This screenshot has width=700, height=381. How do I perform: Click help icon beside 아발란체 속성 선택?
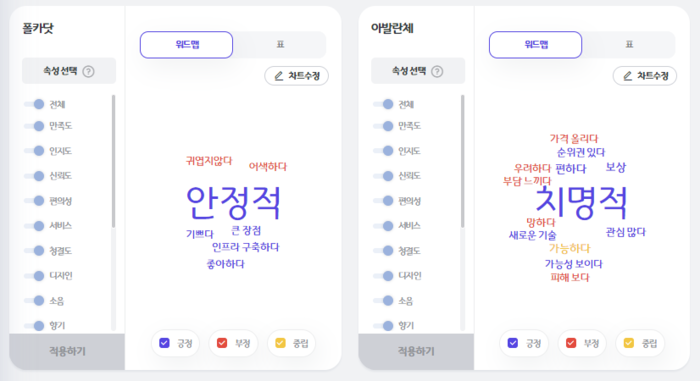tap(438, 71)
